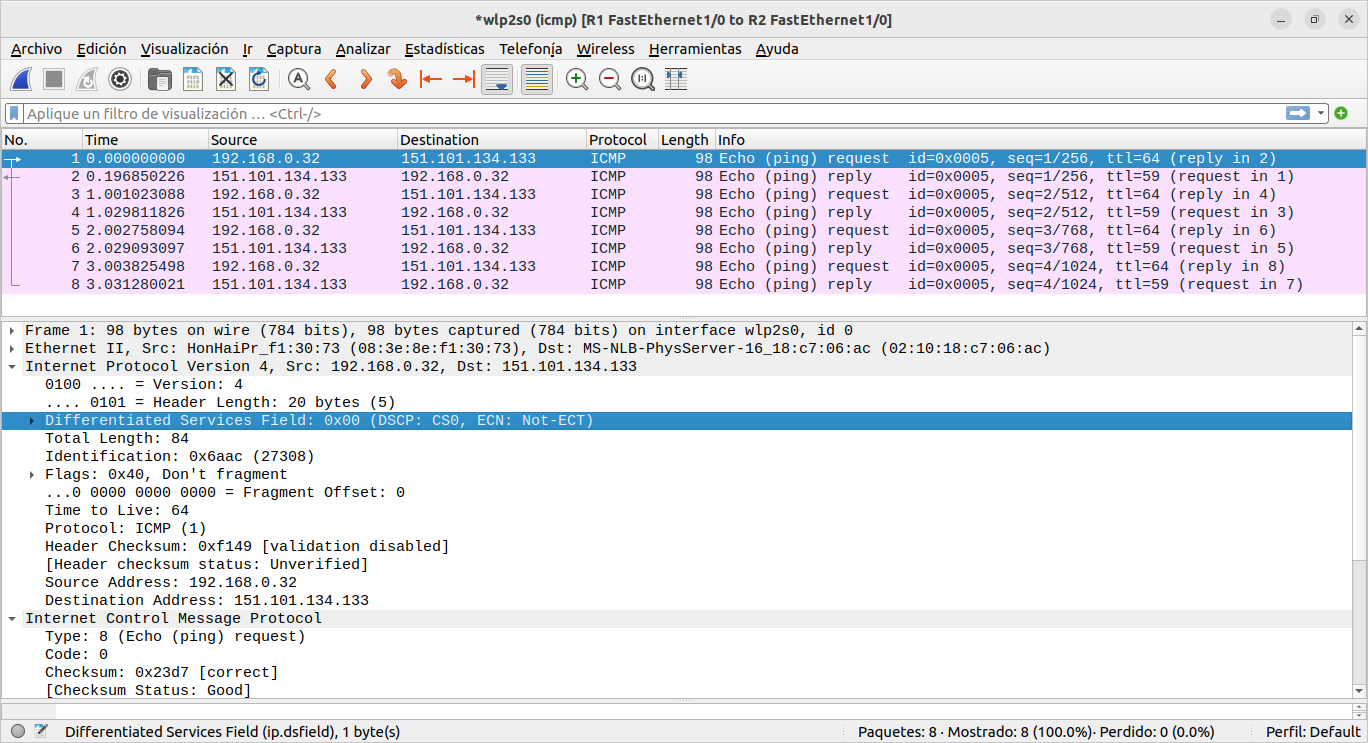Open capture file properties status icon
This screenshot has height=743, width=1368.
[41, 731]
